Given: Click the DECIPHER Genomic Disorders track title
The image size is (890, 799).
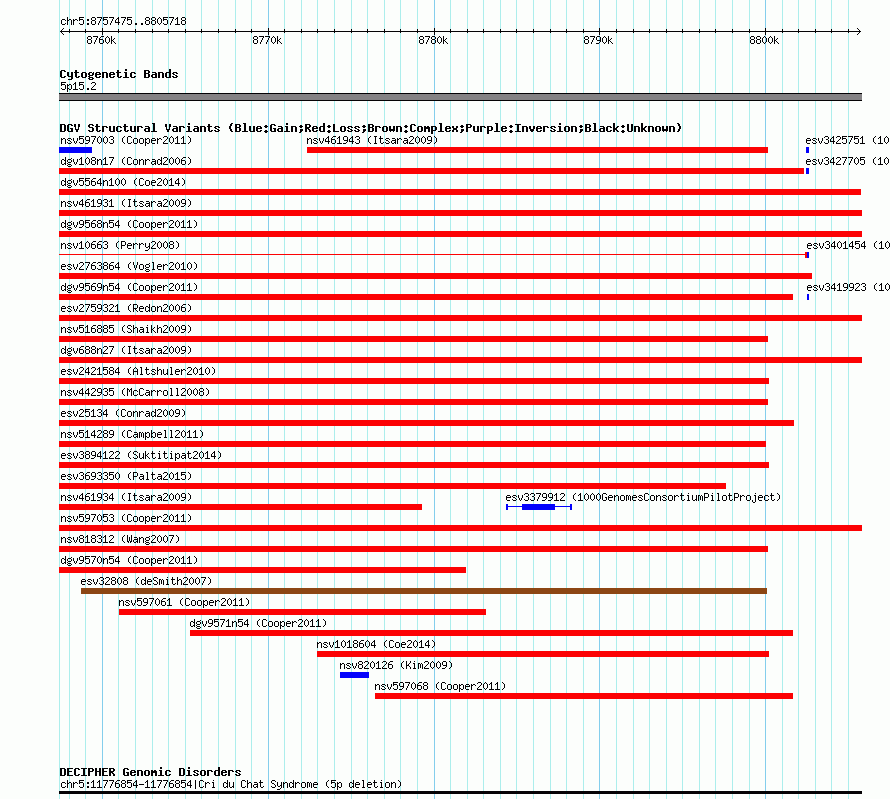Looking at the screenshot, I should (150, 772).
